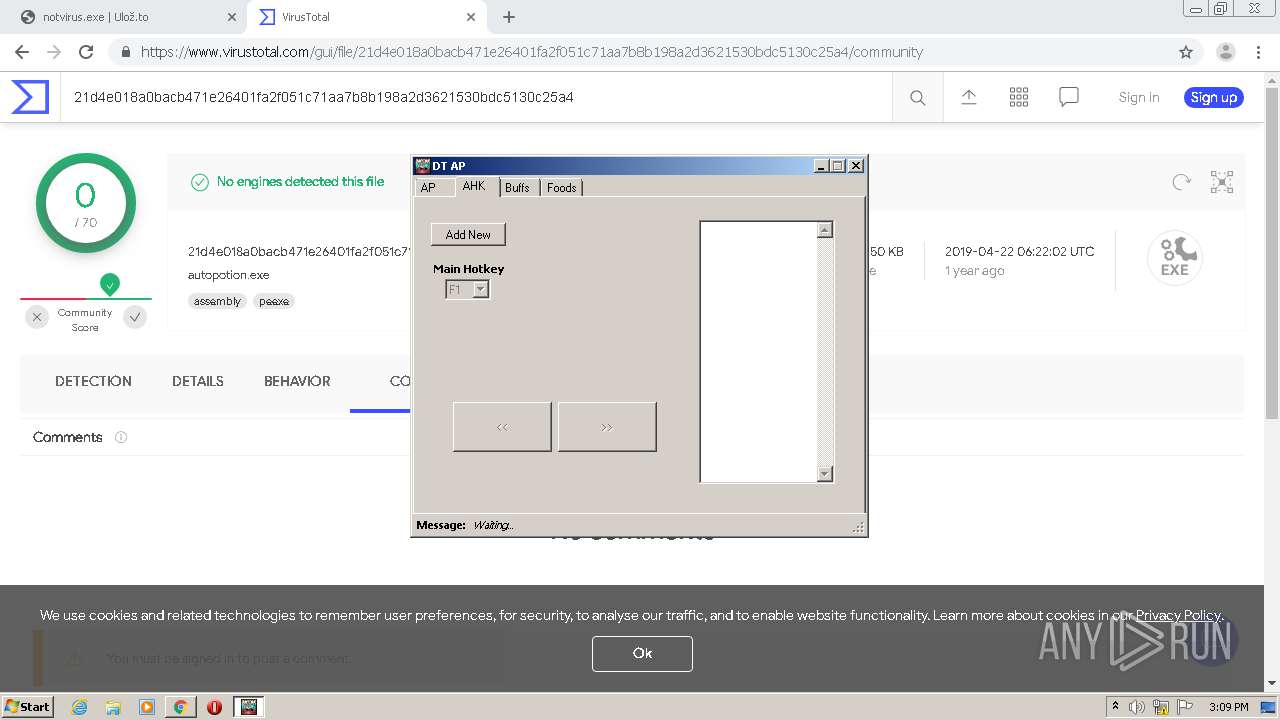Click the Comments info icon
Image resolution: width=1280 pixels, height=720 pixels.
(121, 437)
